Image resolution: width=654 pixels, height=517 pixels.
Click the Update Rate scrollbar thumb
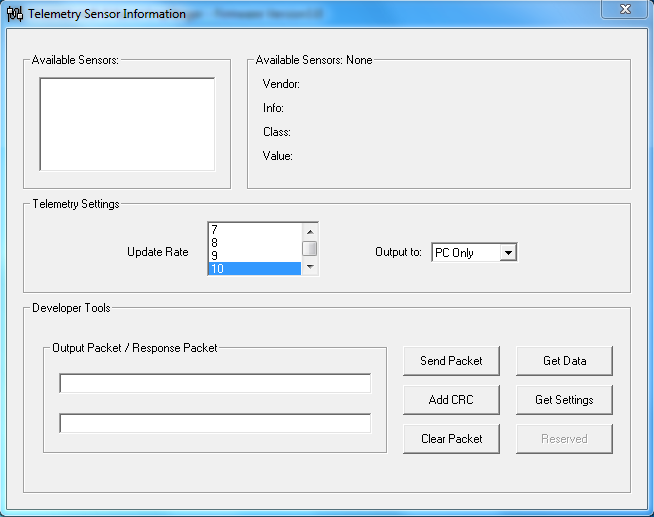click(x=310, y=249)
